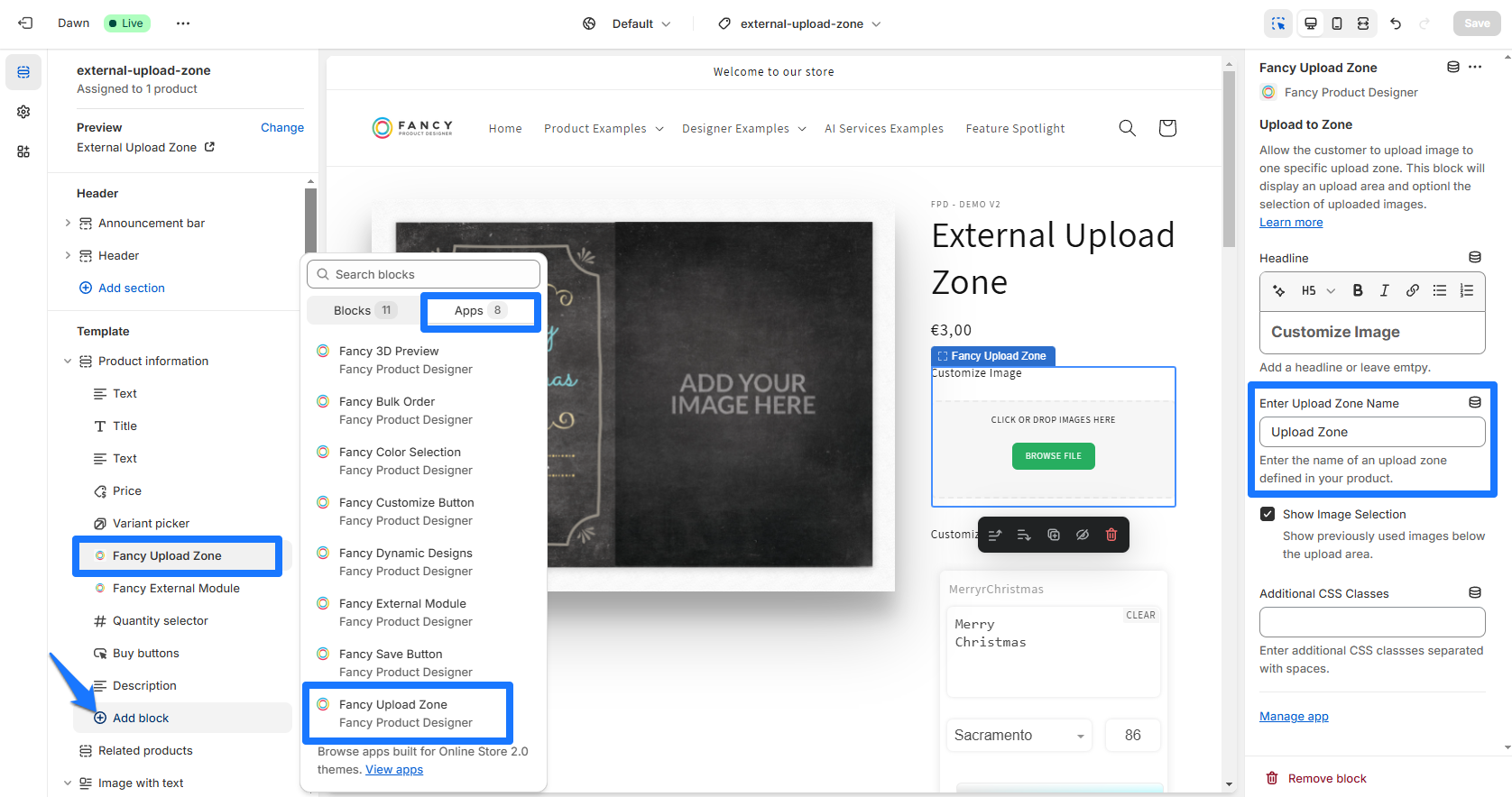Click the Headline dynamic source icon
The image size is (1512, 797).
(1475, 258)
